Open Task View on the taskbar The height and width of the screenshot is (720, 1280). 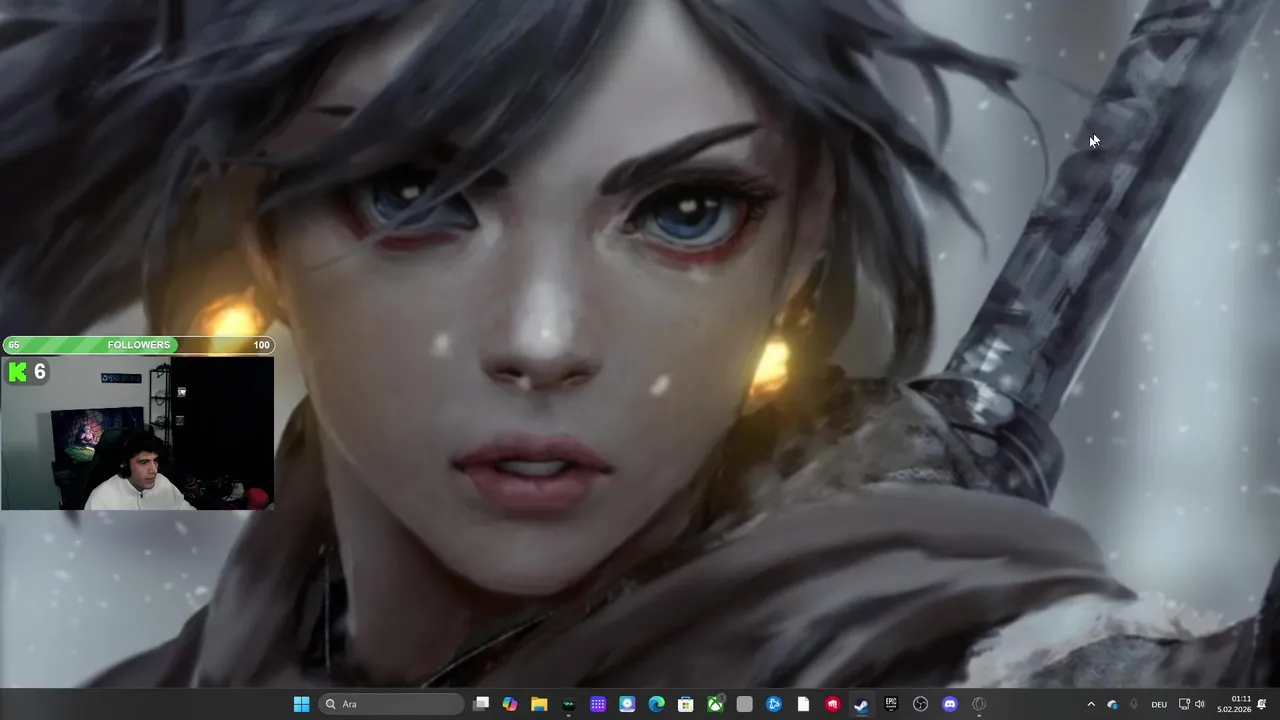pos(481,704)
